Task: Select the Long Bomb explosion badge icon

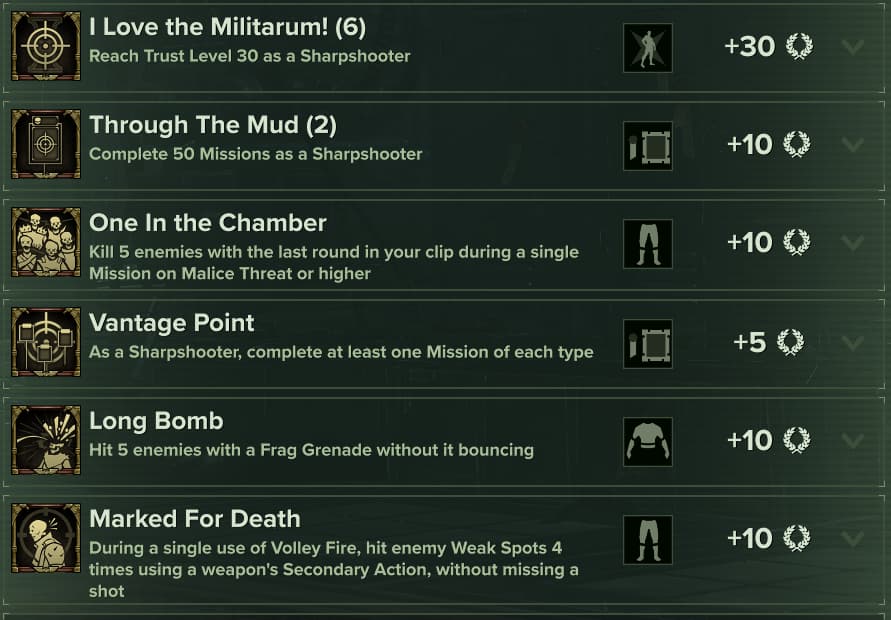Action: coord(46,440)
